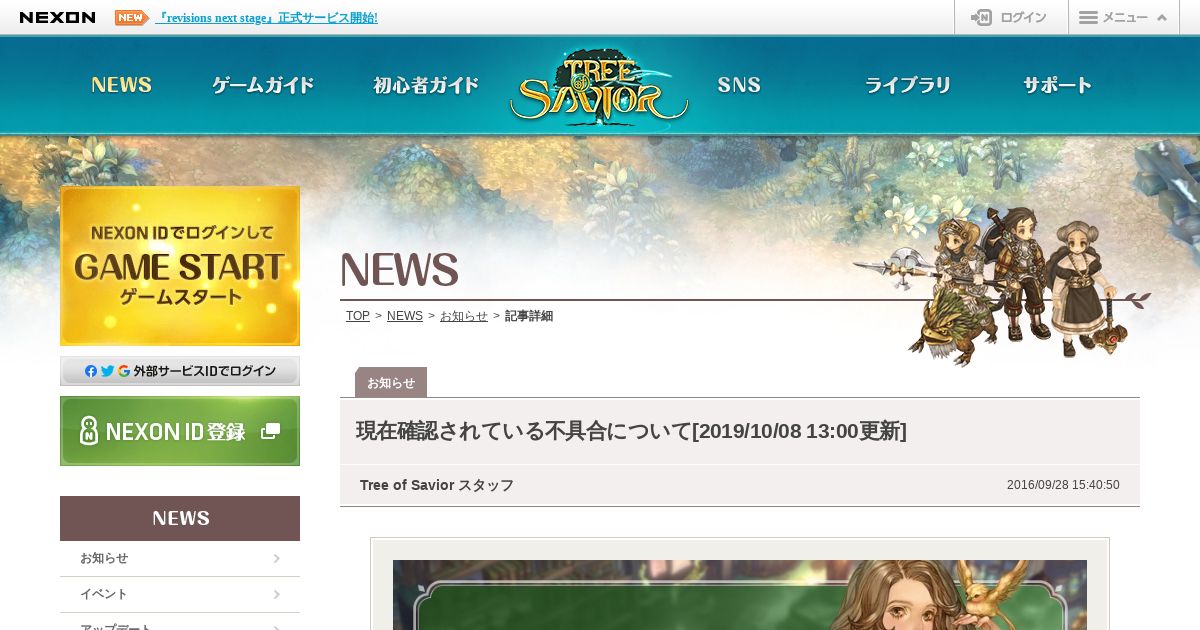The width and height of the screenshot is (1200, 630).
Task: Open the NEWS navigation menu
Action: click(x=122, y=85)
